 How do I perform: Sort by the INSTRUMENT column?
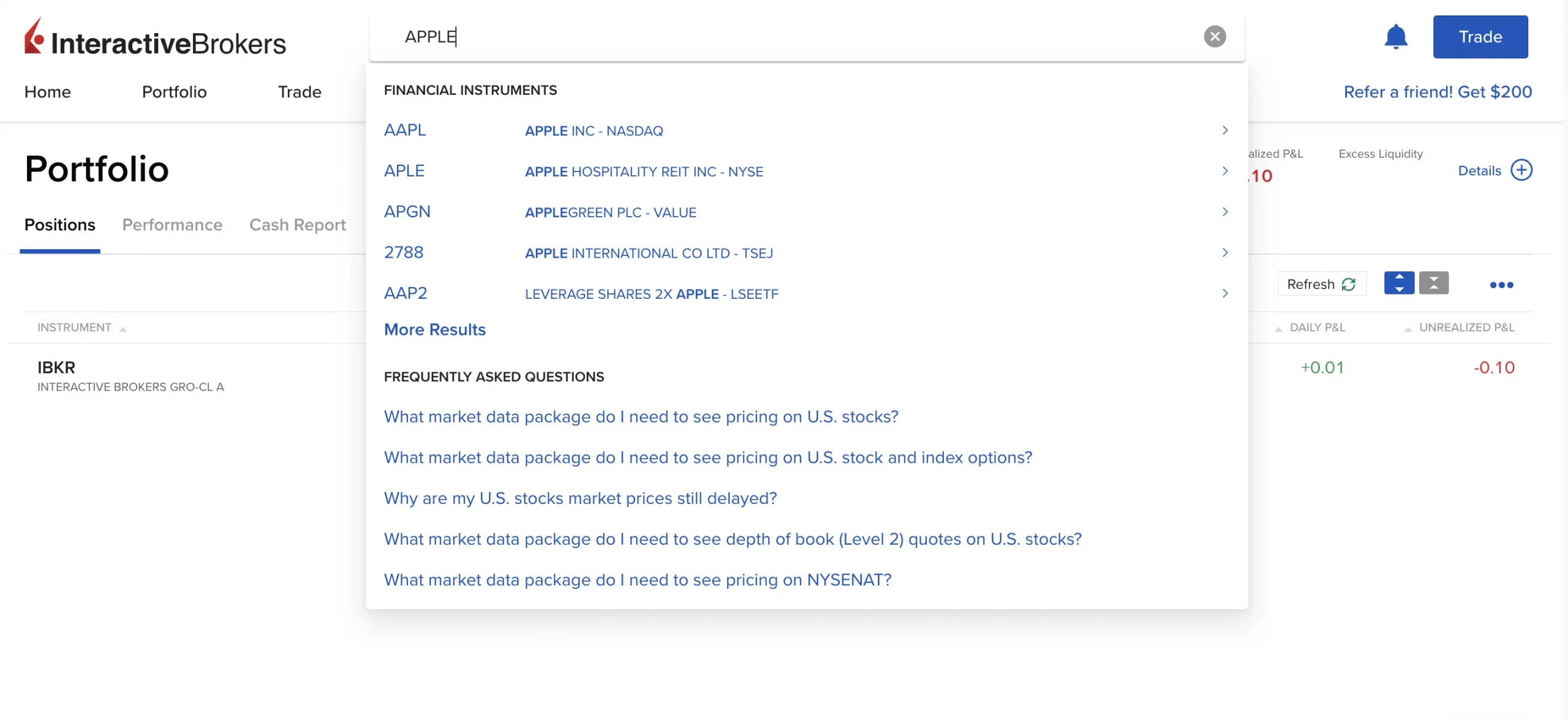tap(81, 328)
